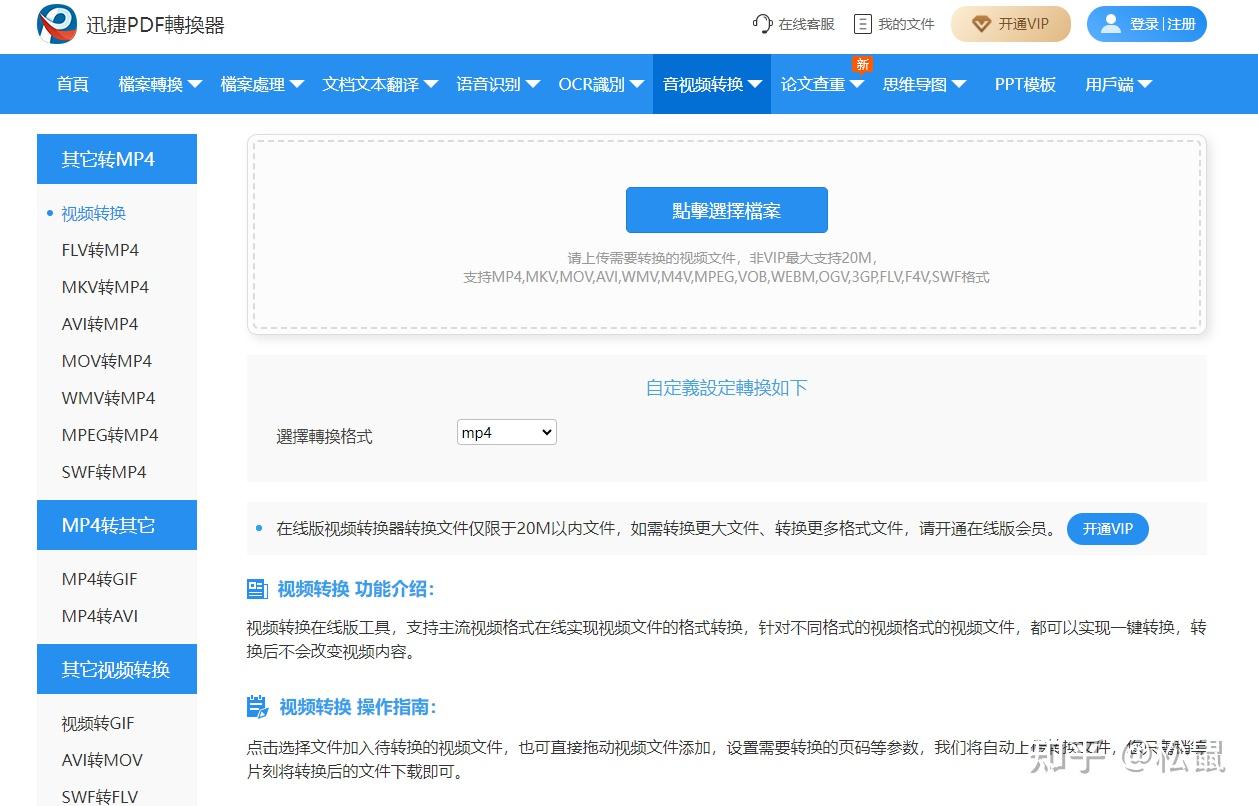Select 视频转GIF in sidebar
The height and width of the screenshot is (806, 1258).
[x=98, y=723]
